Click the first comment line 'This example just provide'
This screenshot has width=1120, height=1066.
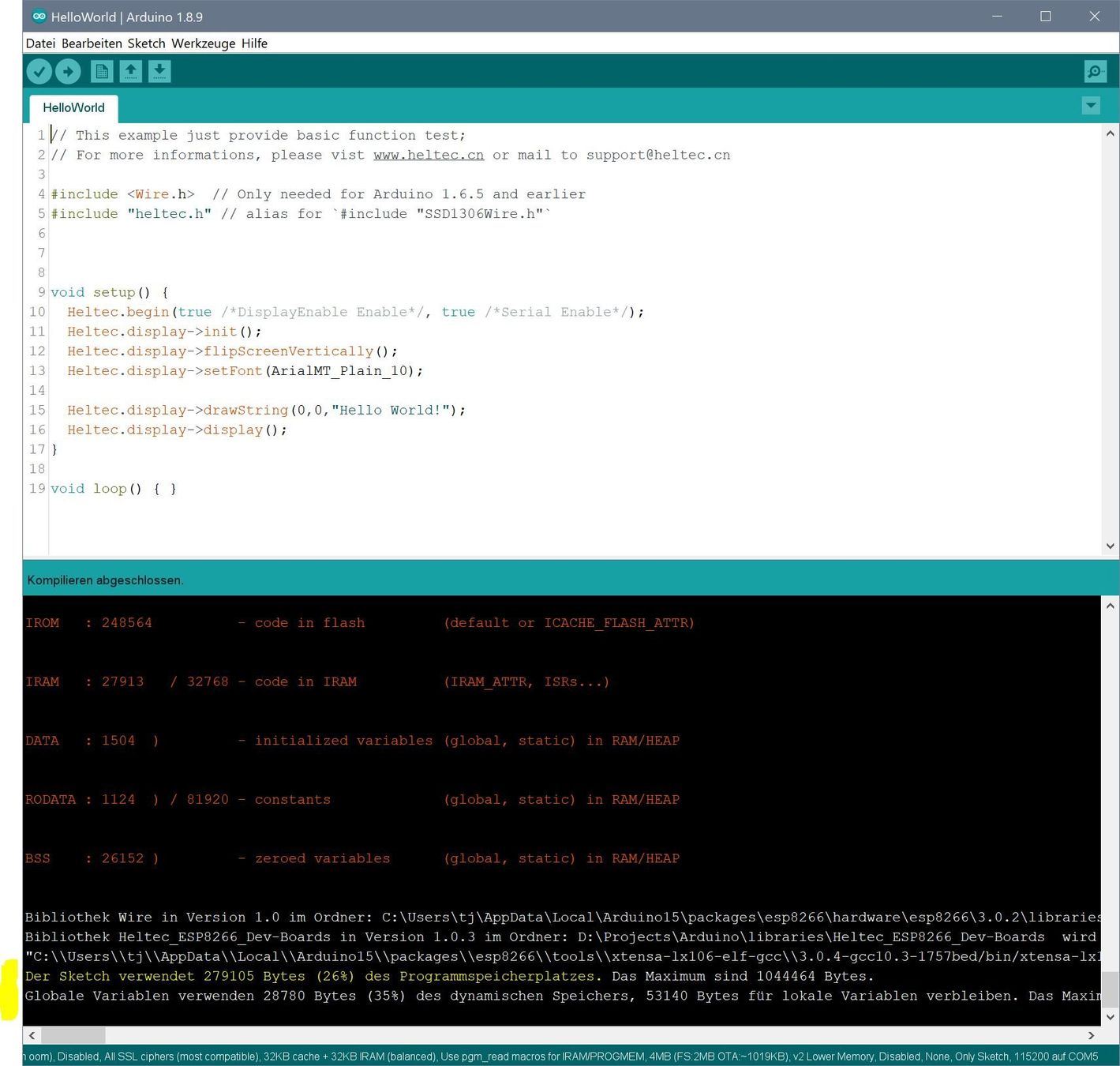pyautogui.click(x=258, y=136)
